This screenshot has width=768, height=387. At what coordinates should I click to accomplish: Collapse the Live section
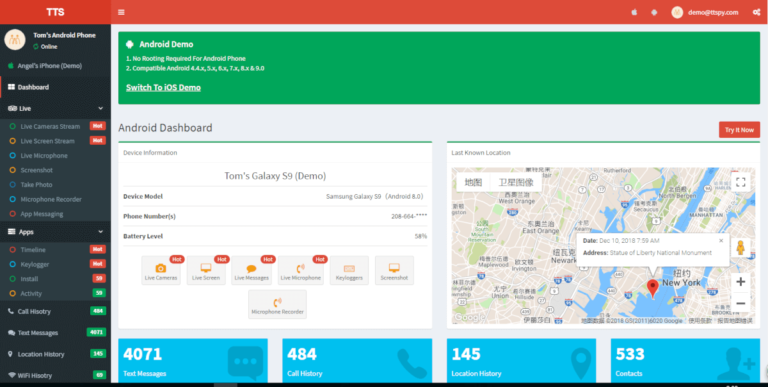[55, 108]
